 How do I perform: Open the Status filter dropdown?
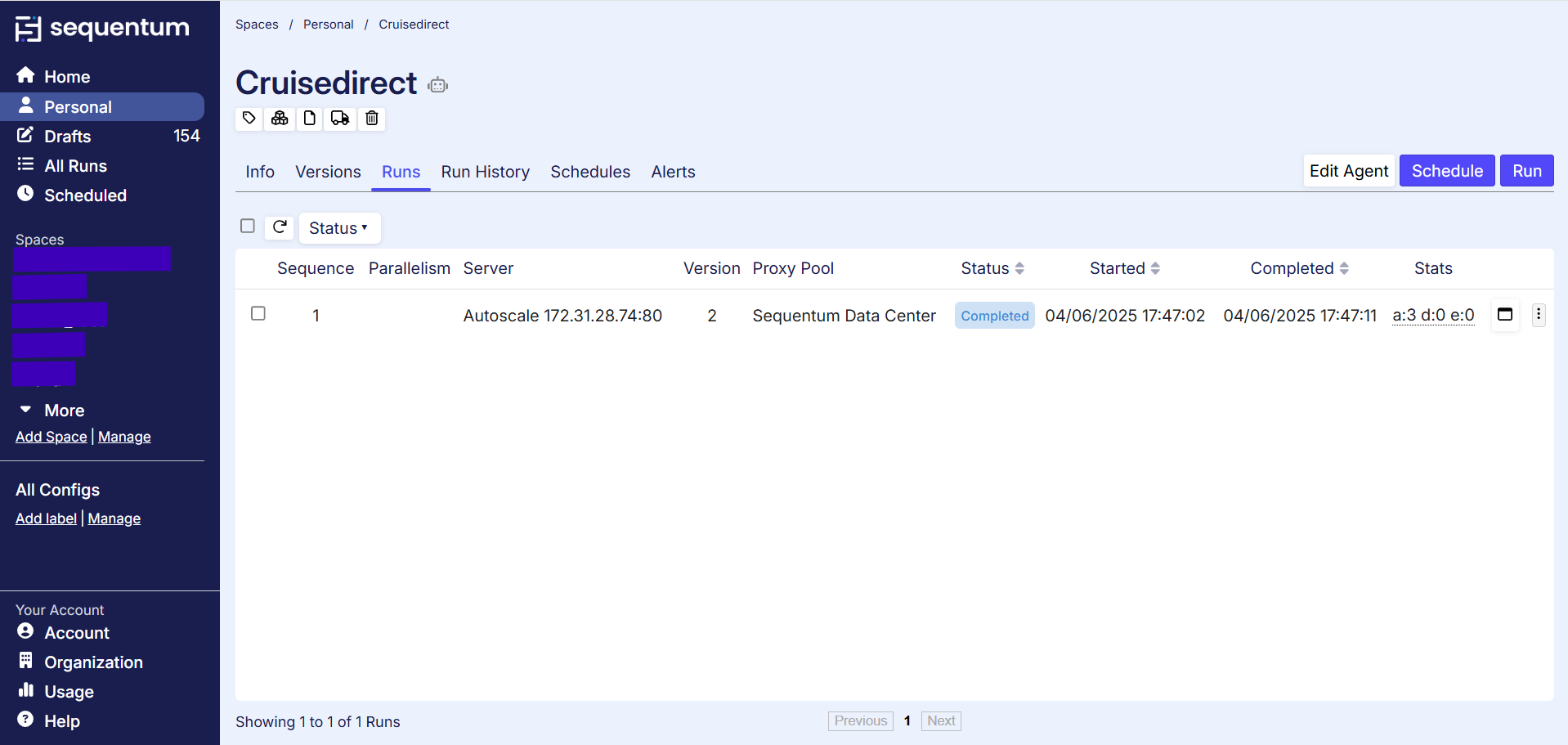(338, 228)
